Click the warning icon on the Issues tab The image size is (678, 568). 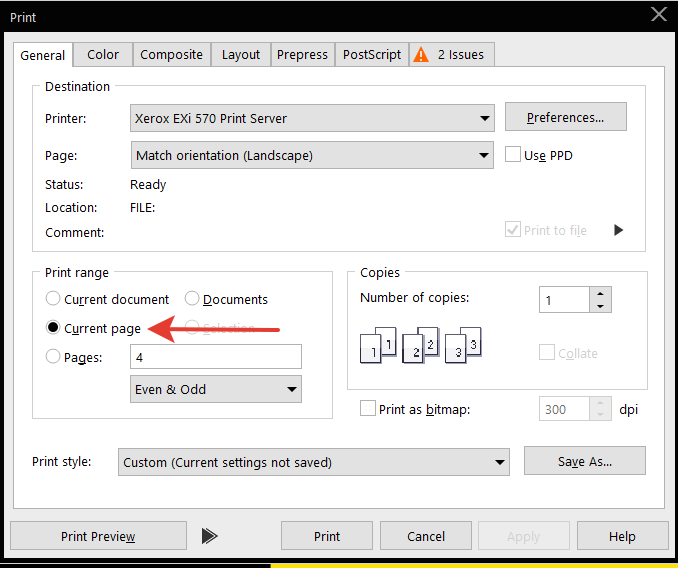(421, 55)
